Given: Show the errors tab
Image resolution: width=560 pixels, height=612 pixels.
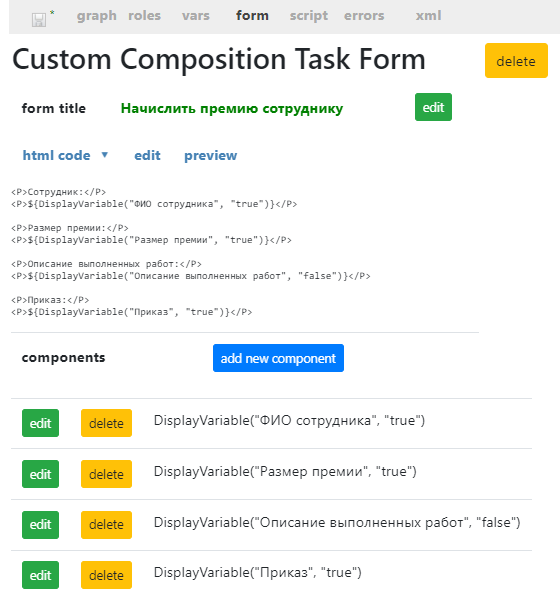Looking at the screenshot, I should coord(364,16).
